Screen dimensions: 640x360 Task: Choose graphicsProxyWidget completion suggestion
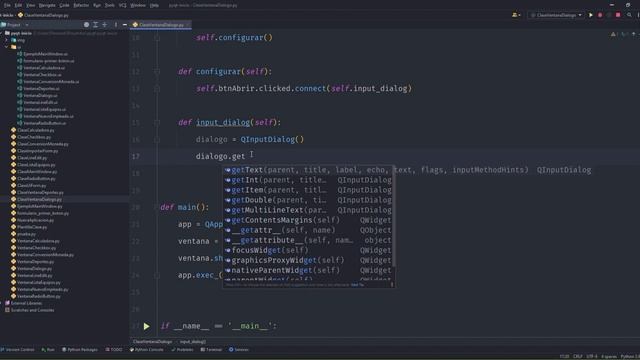tap(308, 260)
